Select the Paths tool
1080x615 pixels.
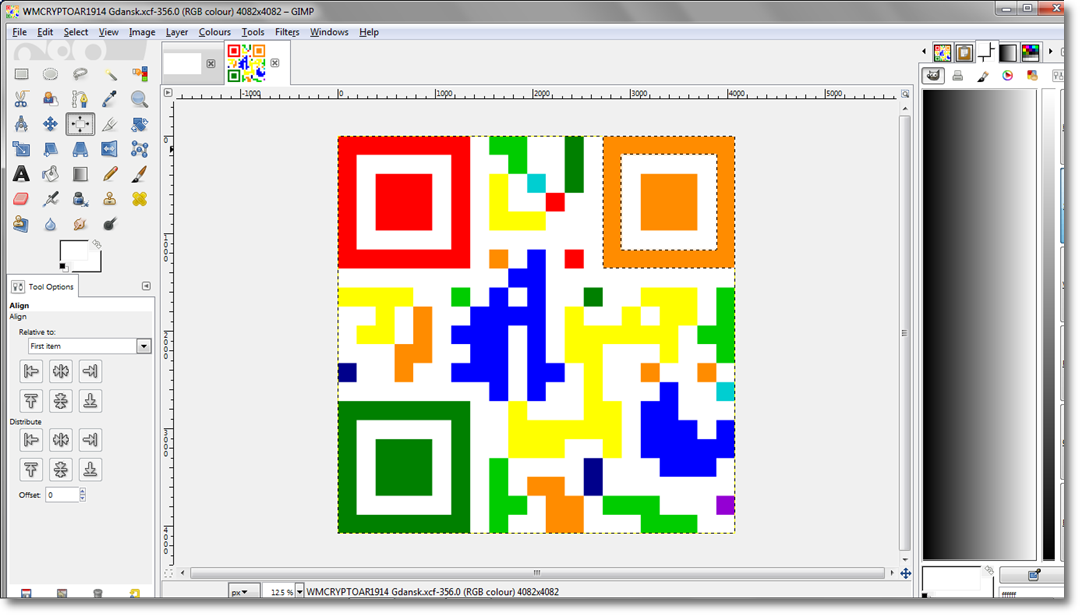(80, 99)
